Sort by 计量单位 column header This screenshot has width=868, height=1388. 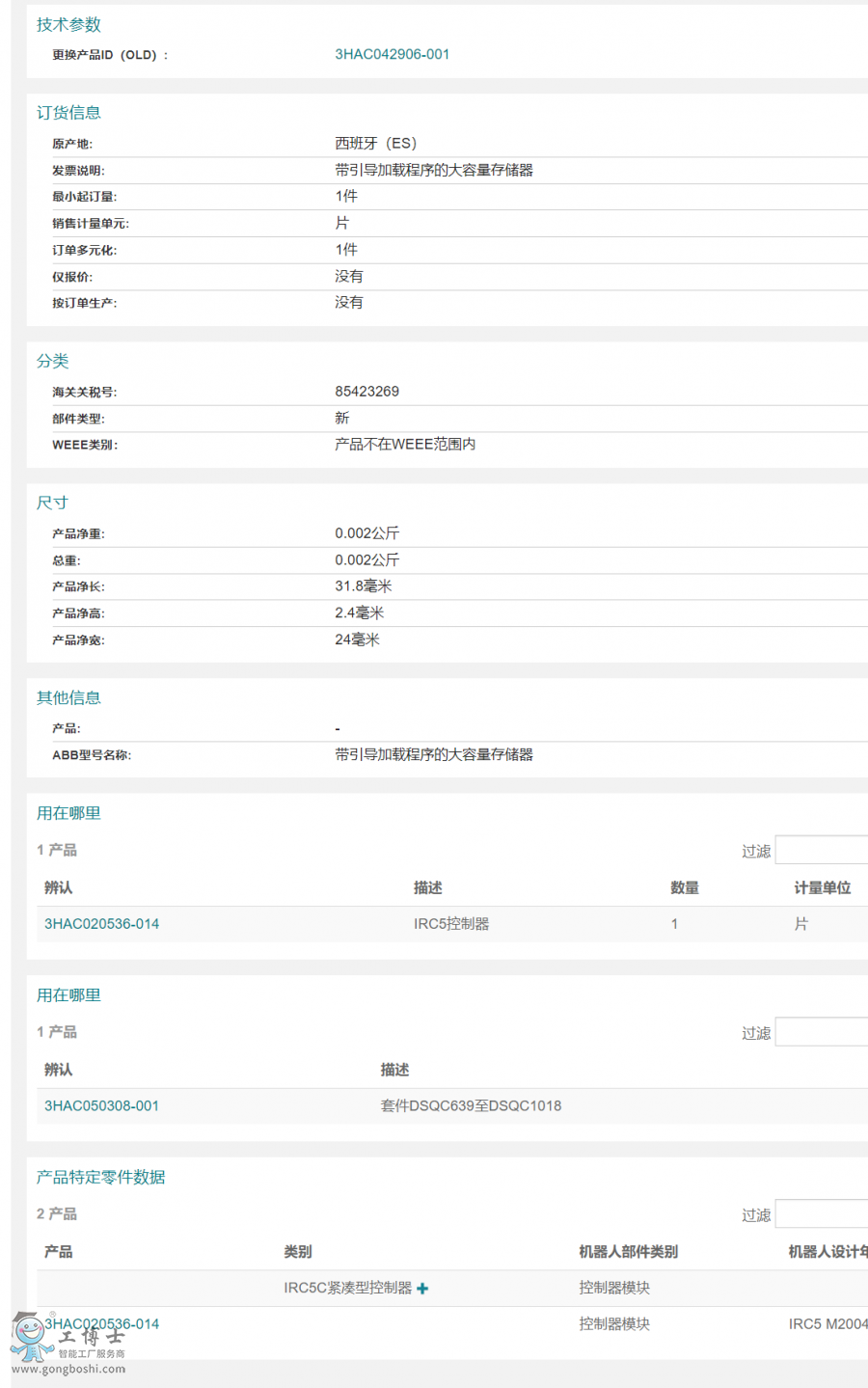[822, 888]
